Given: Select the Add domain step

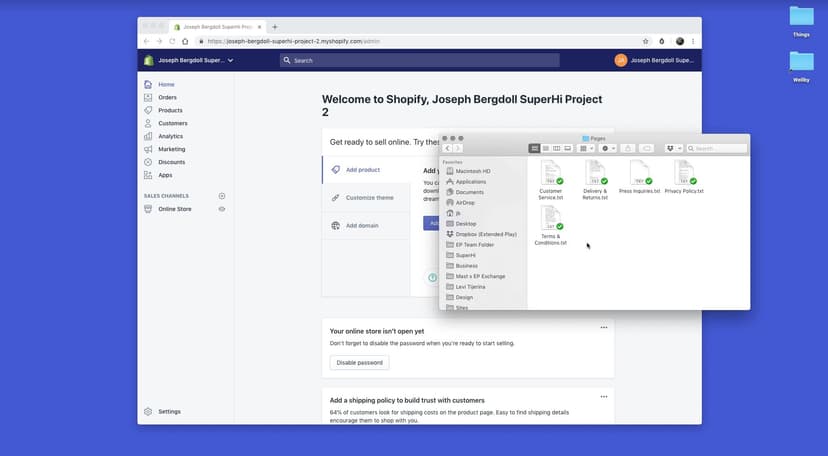Looking at the screenshot, I should click(x=362, y=226).
